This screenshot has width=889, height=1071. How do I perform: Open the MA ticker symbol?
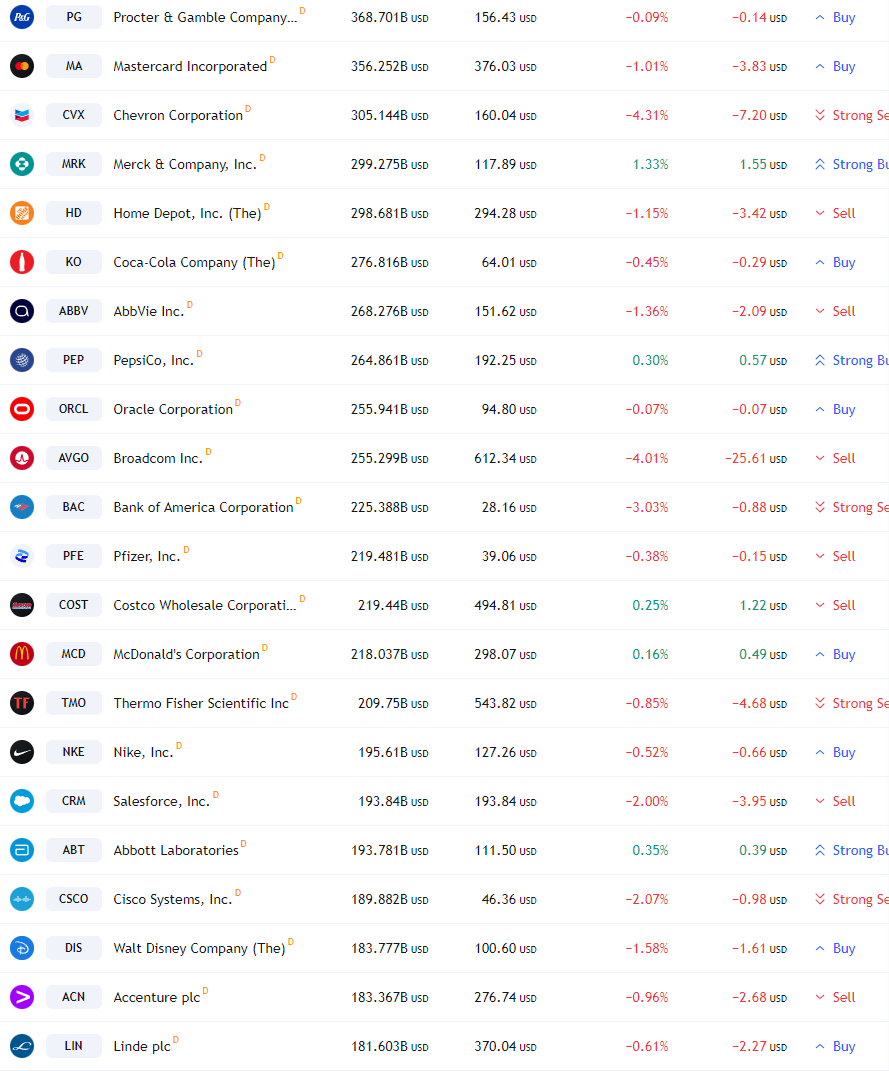click(74, 66)
